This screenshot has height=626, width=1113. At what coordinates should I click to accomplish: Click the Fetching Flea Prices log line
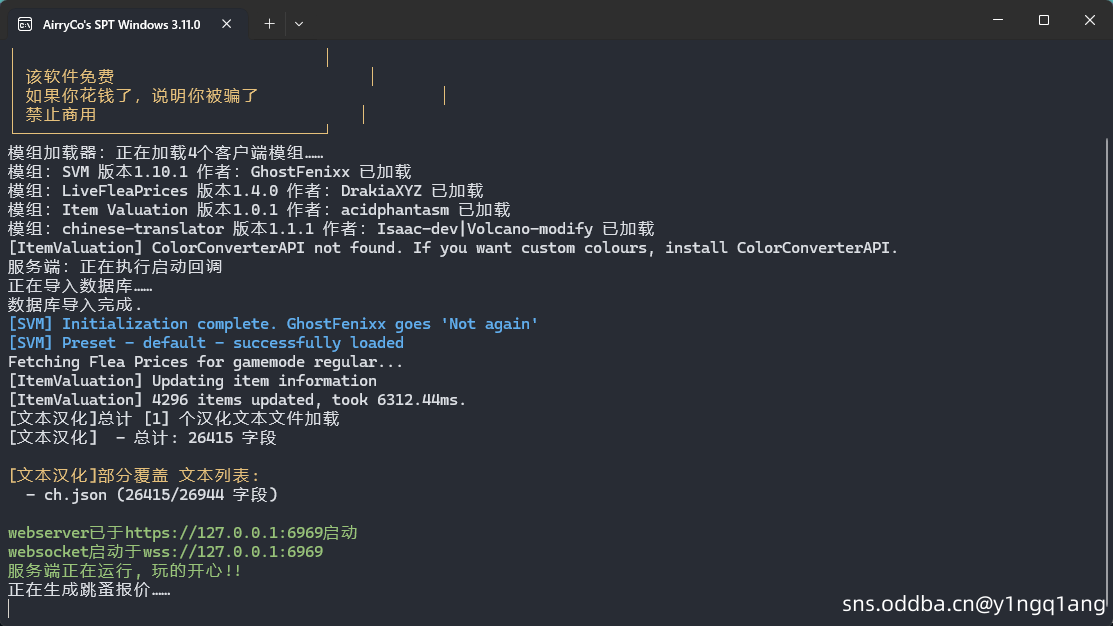pyautogui.click(x=205, y=362)
